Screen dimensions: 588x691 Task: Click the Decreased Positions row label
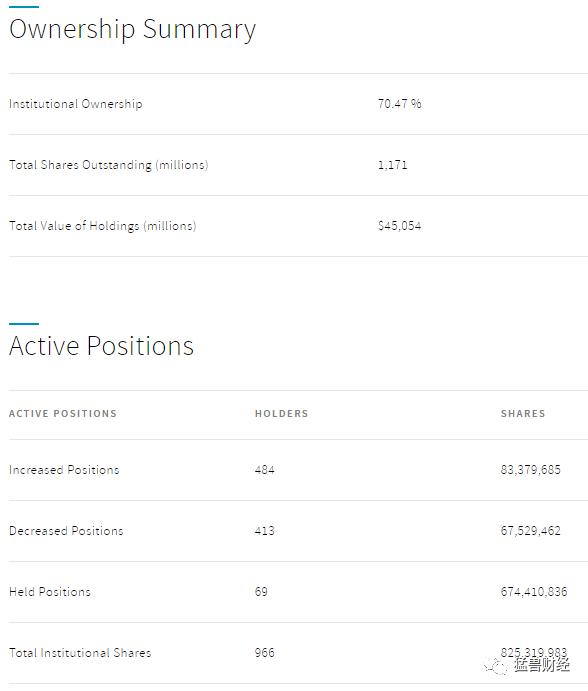click(x=66, y=531)
